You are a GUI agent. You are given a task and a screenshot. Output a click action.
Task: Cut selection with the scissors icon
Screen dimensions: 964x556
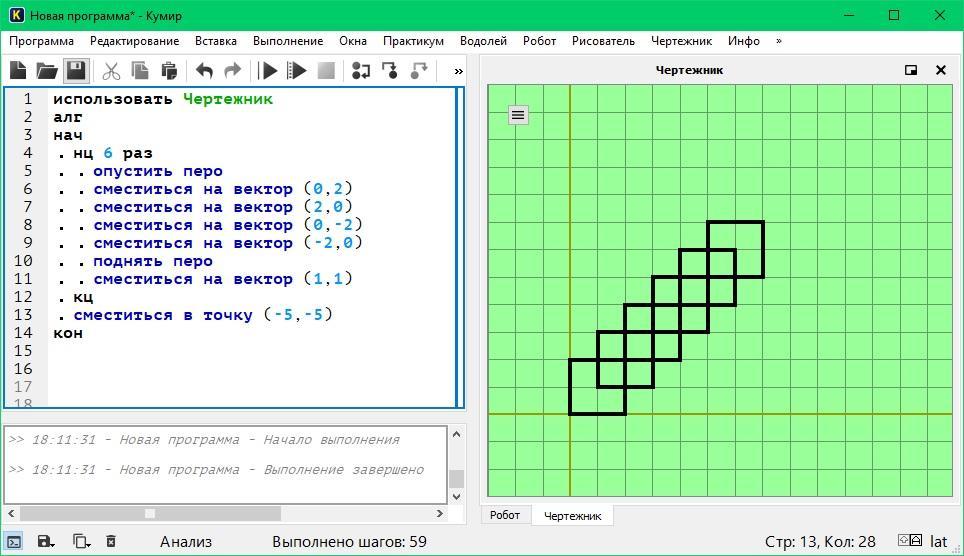click(111, 71)
